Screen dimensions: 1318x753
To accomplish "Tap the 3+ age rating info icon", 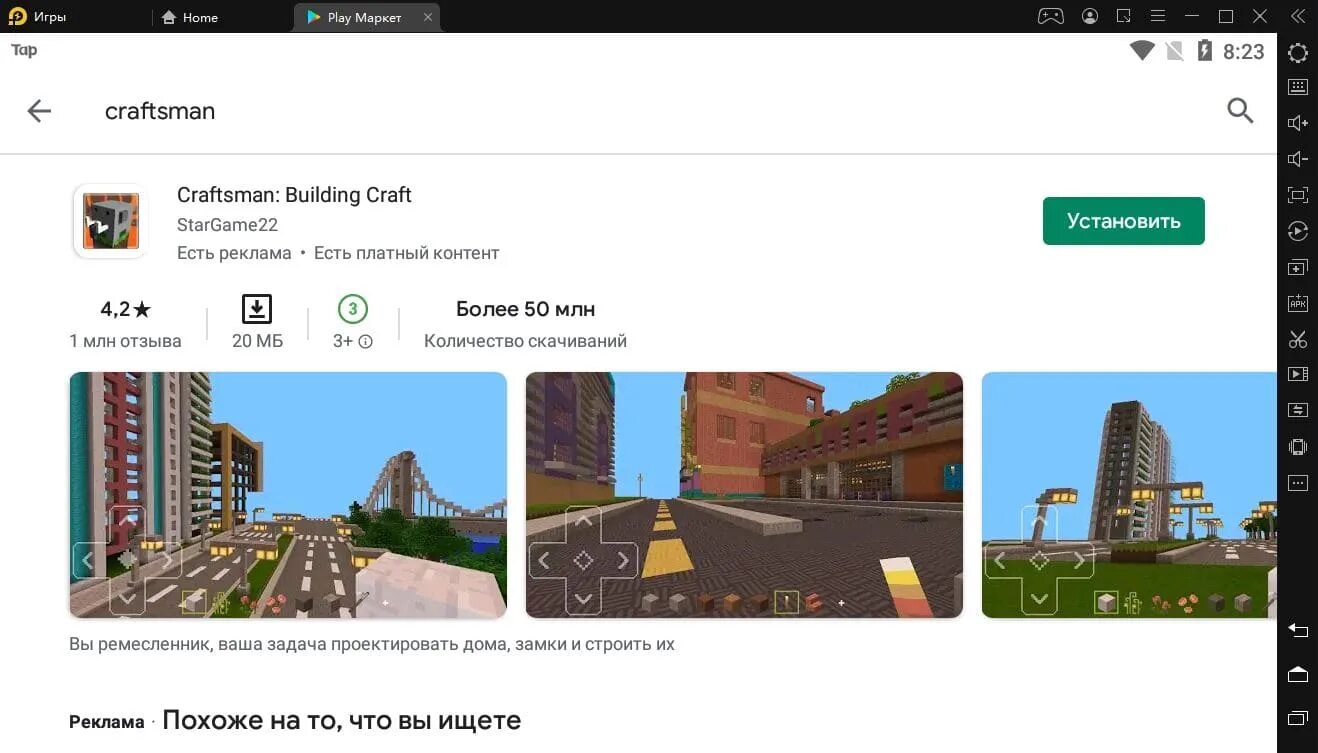I will coord(366,341).
